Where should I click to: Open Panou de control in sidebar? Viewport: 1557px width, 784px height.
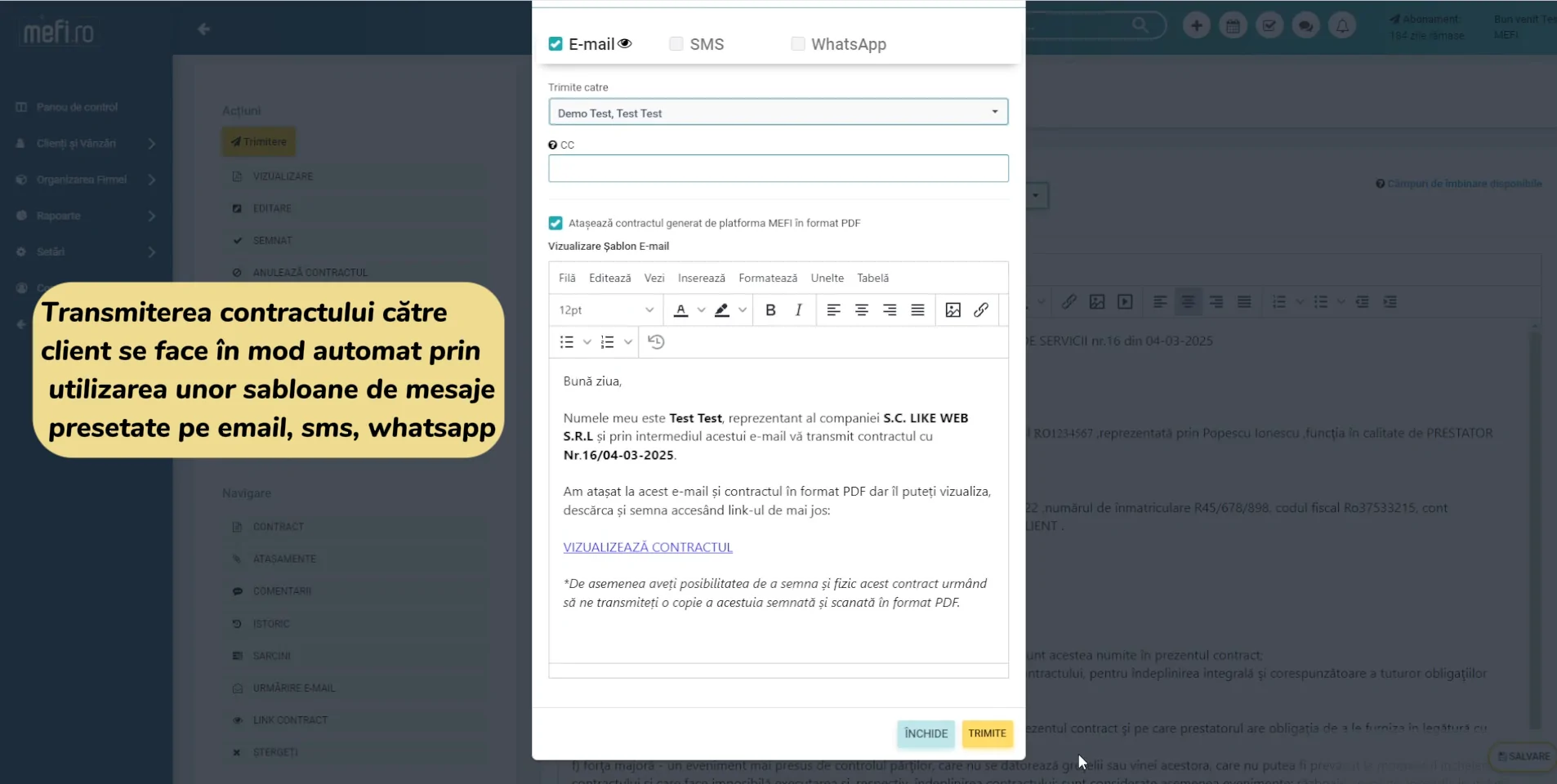point(77,107)
